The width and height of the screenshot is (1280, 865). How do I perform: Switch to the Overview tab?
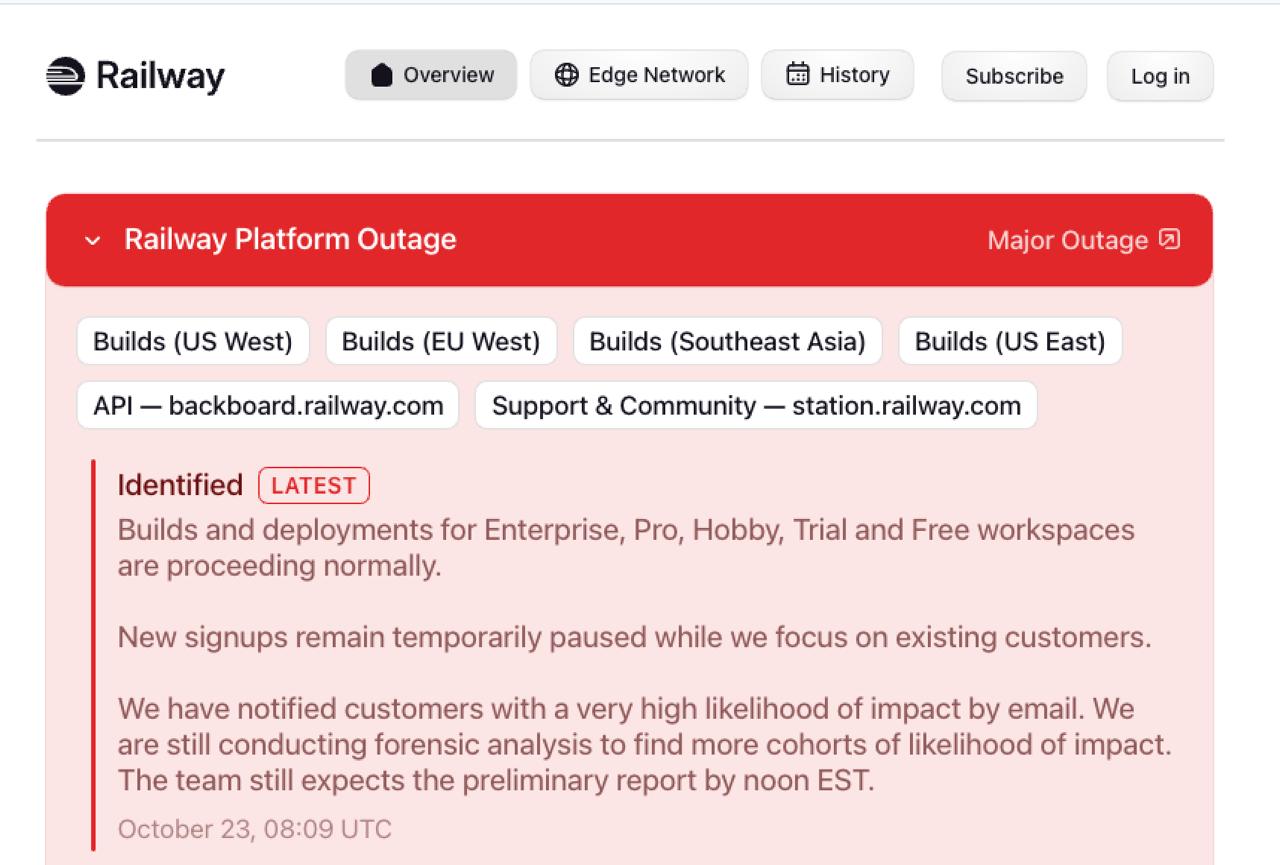coord(431,75)
